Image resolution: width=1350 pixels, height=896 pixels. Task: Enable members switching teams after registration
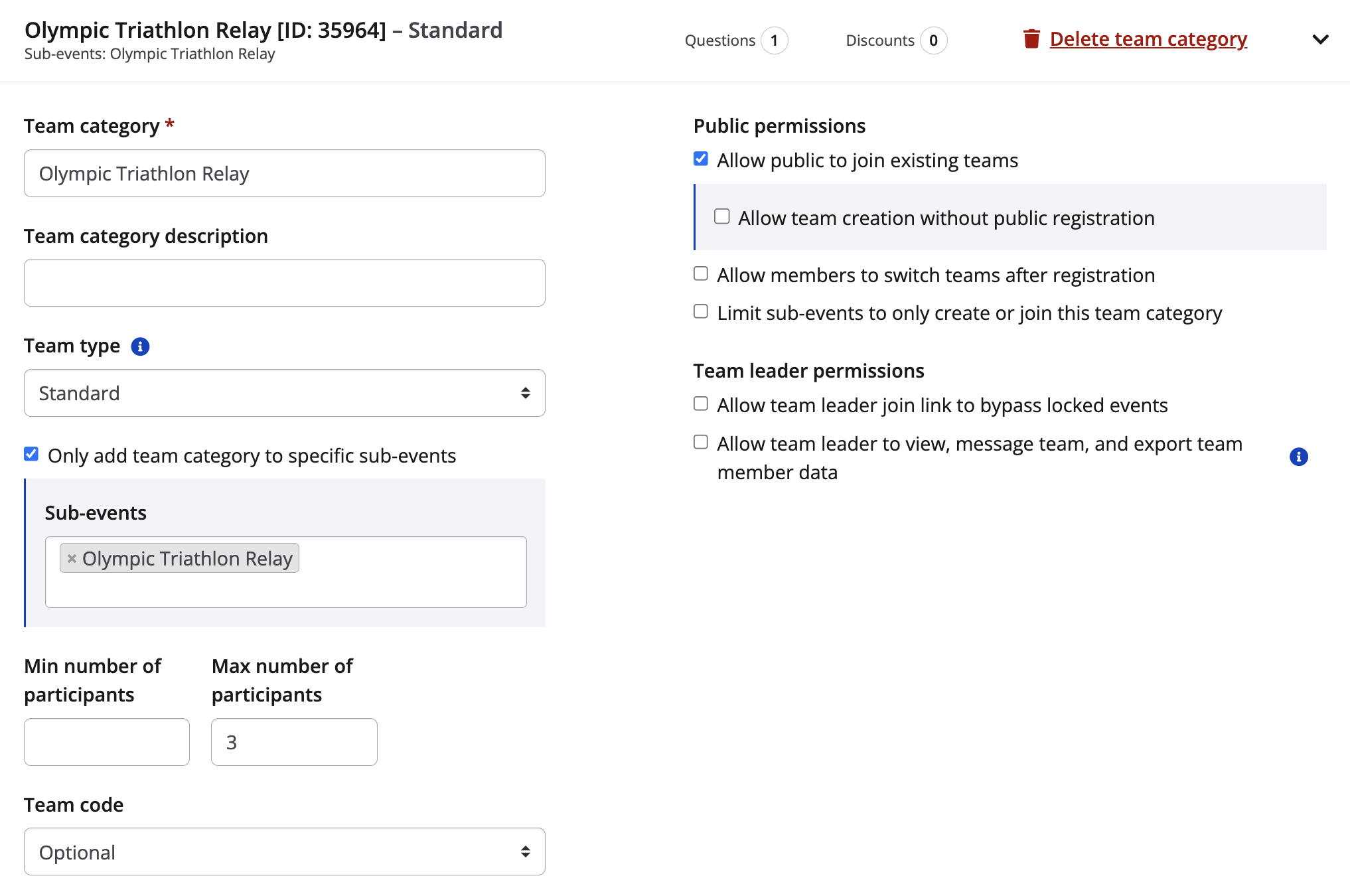click(x=701, y=274)
